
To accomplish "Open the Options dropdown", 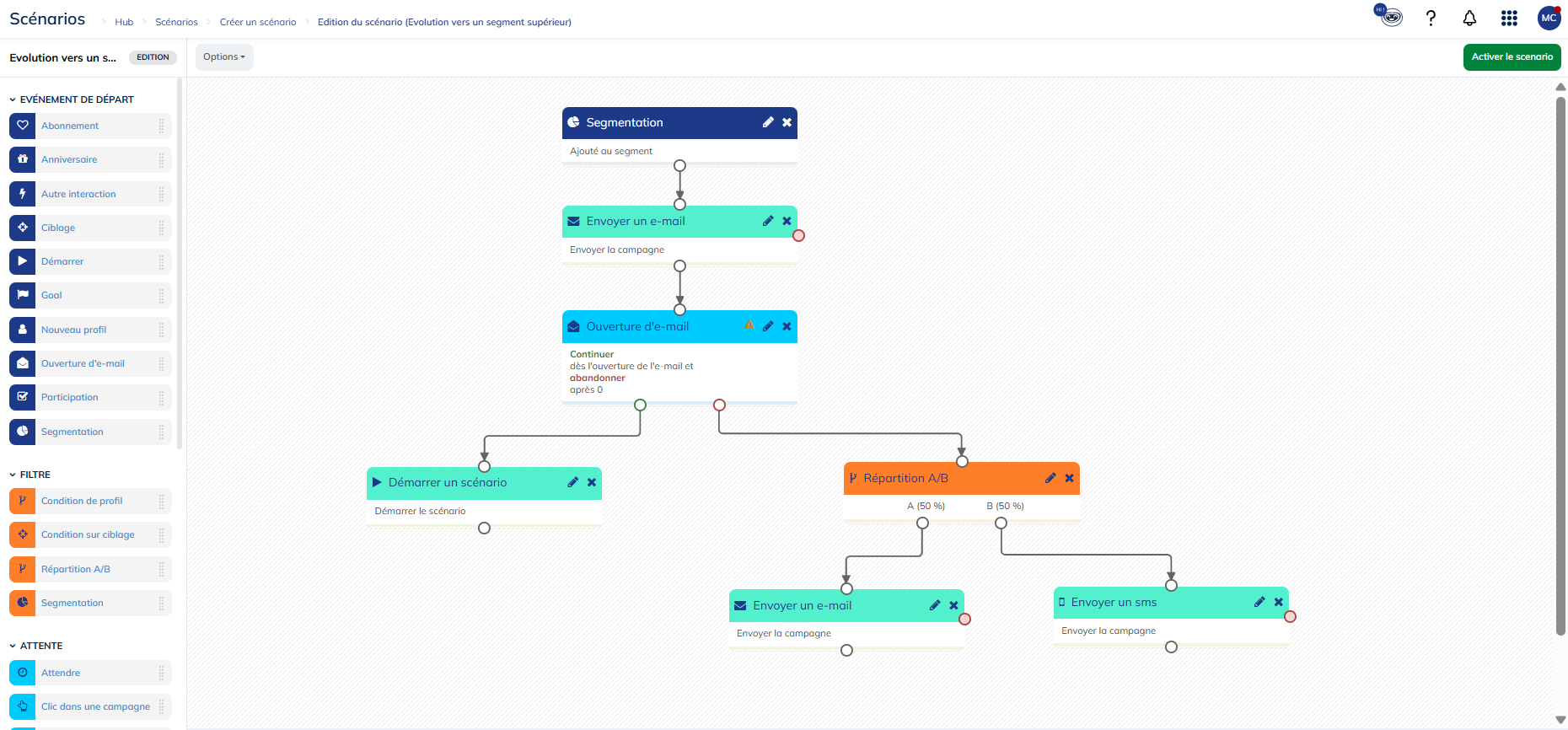I will 224,57.
